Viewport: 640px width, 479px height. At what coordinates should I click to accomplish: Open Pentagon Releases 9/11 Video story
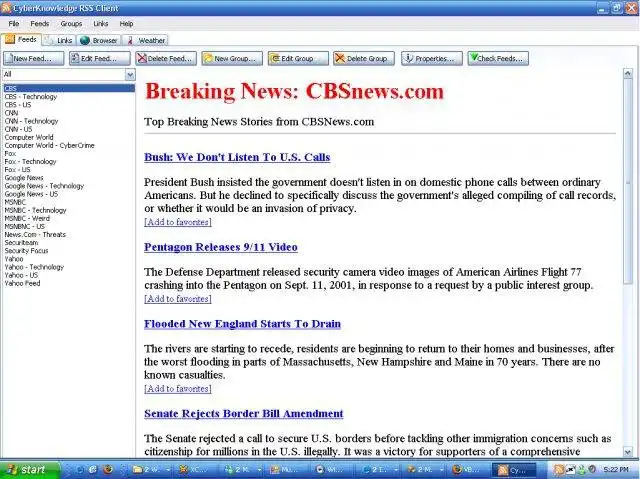tap(221, 247)
